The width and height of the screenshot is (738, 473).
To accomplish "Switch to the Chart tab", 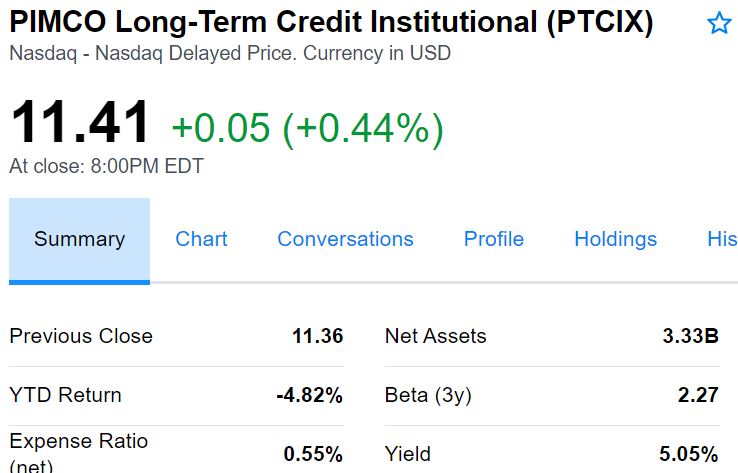I will click(x=201, y=239).
